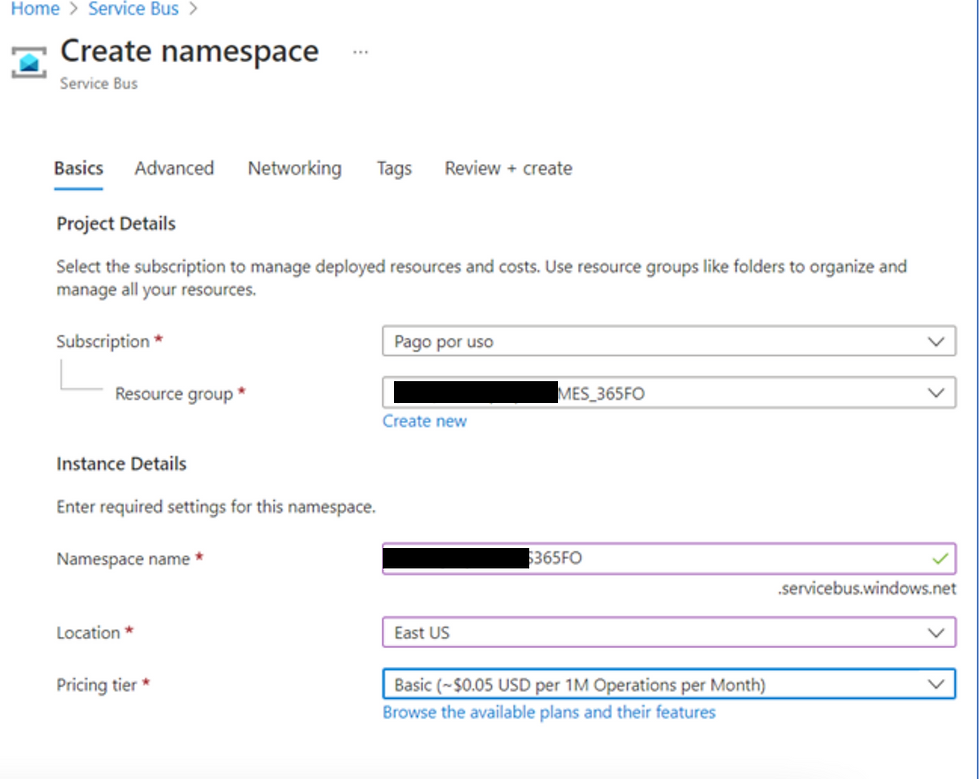
Task: Click the Create namespace page title
Action: (x=189, y=51)
